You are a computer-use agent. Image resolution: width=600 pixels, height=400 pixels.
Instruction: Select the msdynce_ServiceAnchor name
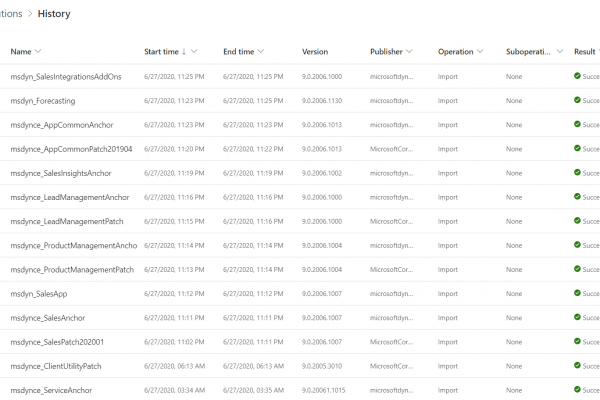click(x=51, y=390)
